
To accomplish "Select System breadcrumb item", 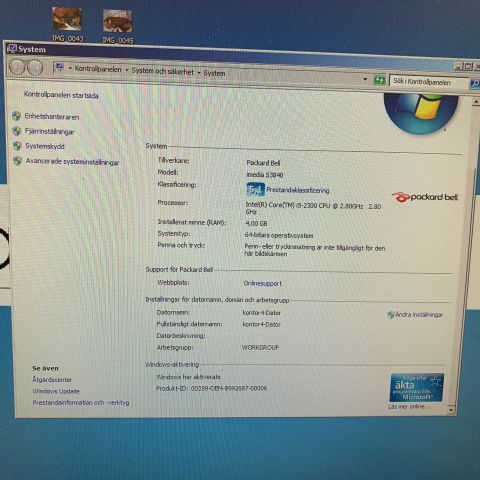I will (x=214, y=73).
